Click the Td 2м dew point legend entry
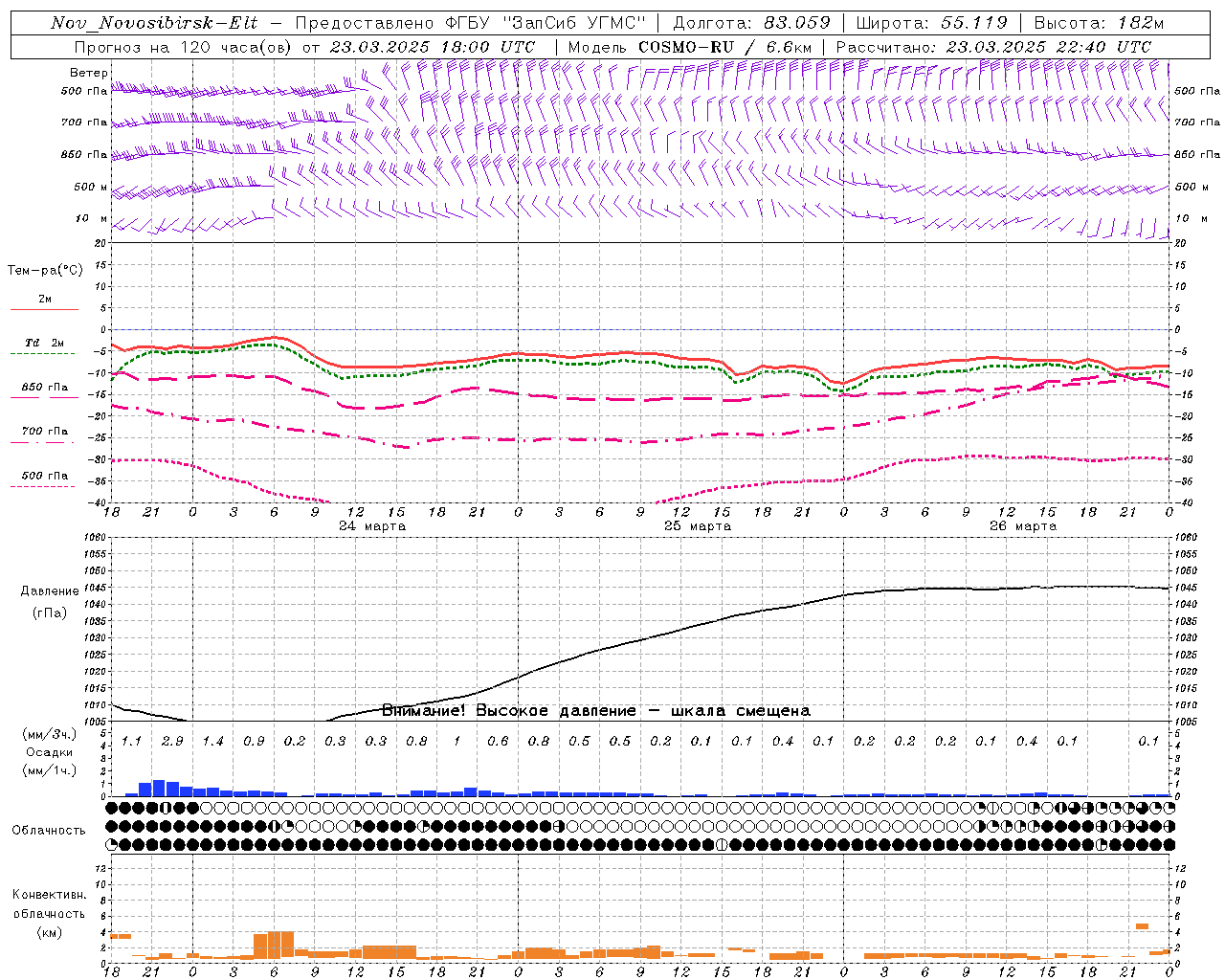The height and width of the screenshot is (980, 1225). 44,343
